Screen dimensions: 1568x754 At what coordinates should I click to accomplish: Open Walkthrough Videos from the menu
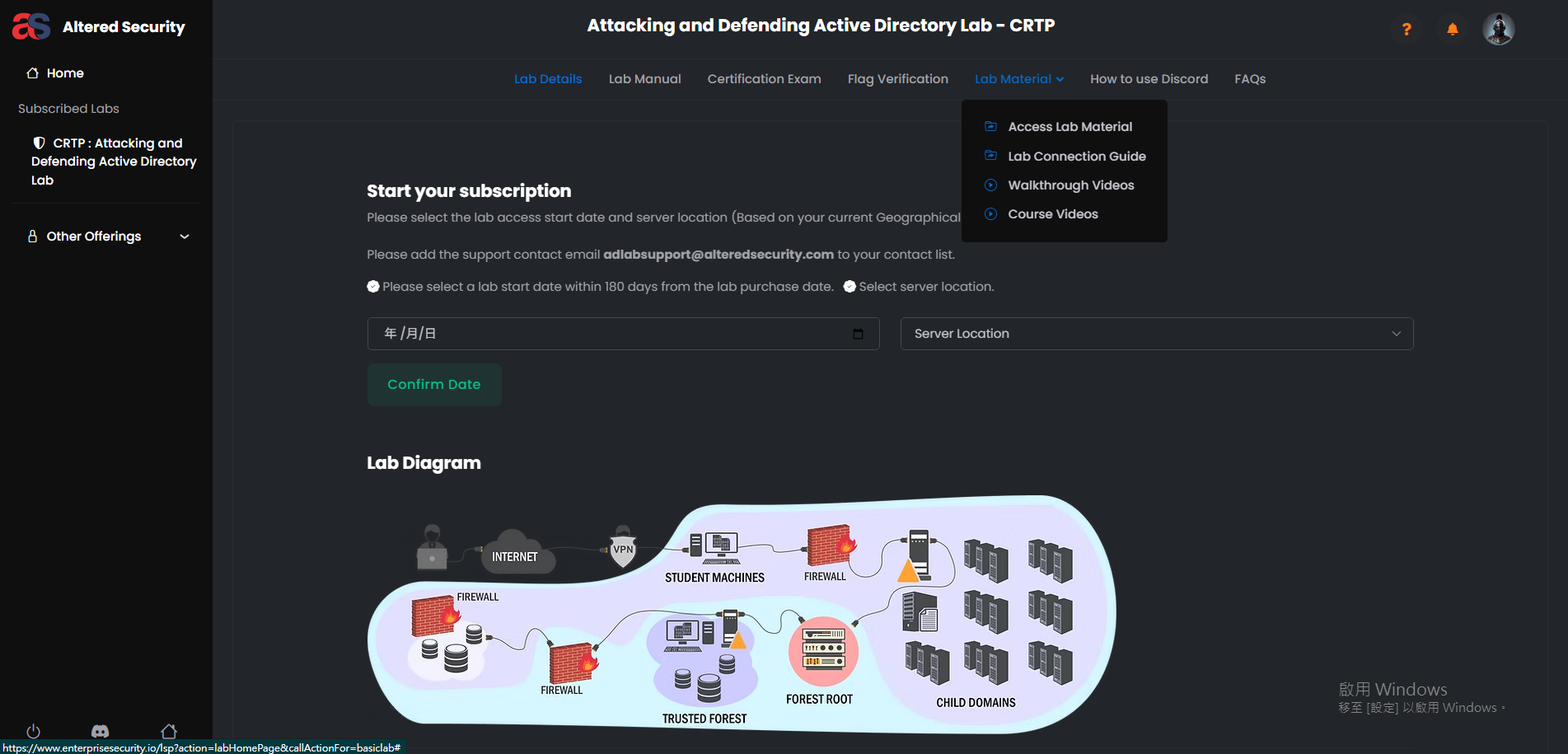(1070, 185)
